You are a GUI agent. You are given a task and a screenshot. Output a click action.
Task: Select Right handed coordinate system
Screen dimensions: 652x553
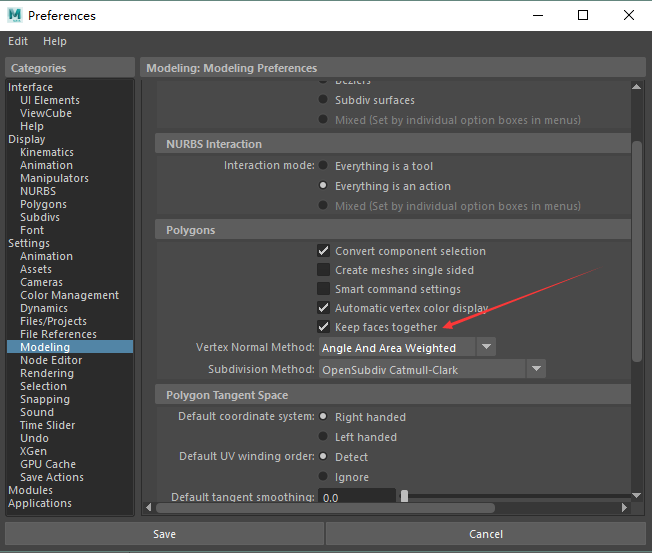coord(323,417)
